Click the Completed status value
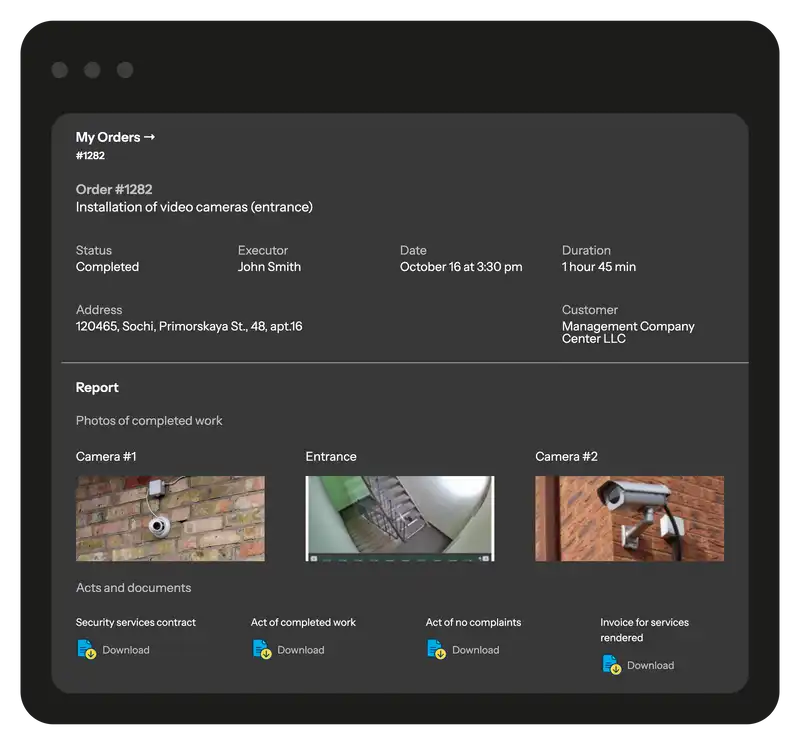This screenshot has height=745, width=800. (x=107, y=267)
